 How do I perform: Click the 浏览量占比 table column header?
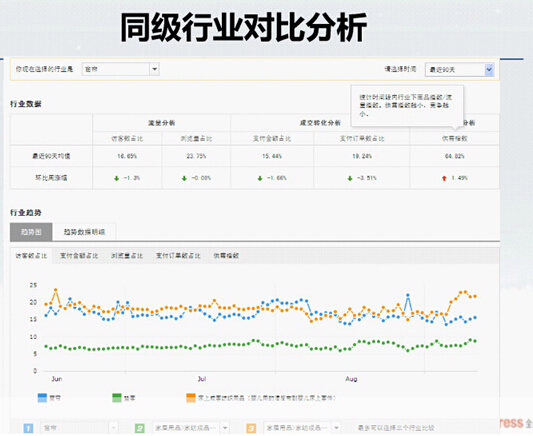[x=196, y=139]
